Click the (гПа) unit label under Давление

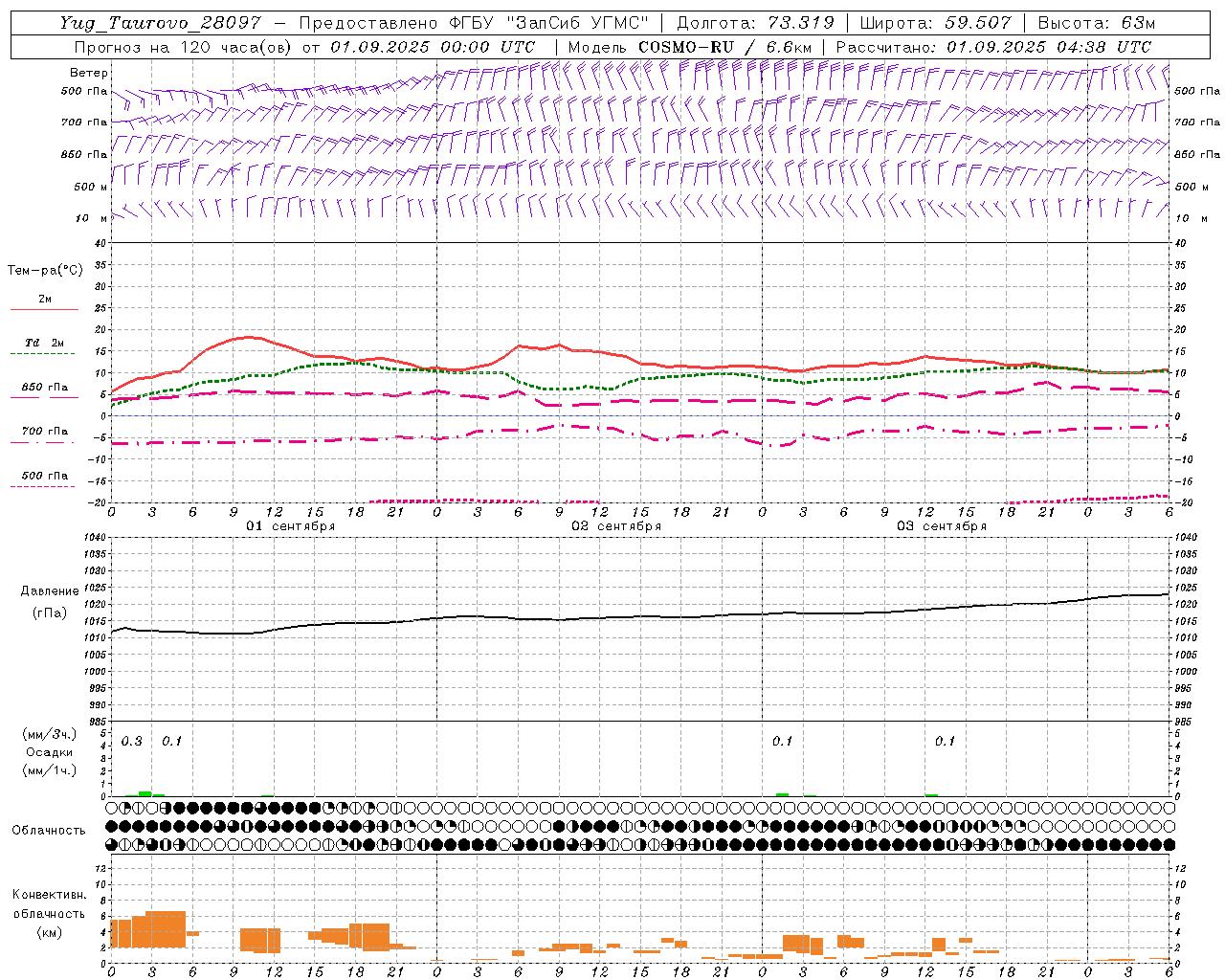(50, 612)
